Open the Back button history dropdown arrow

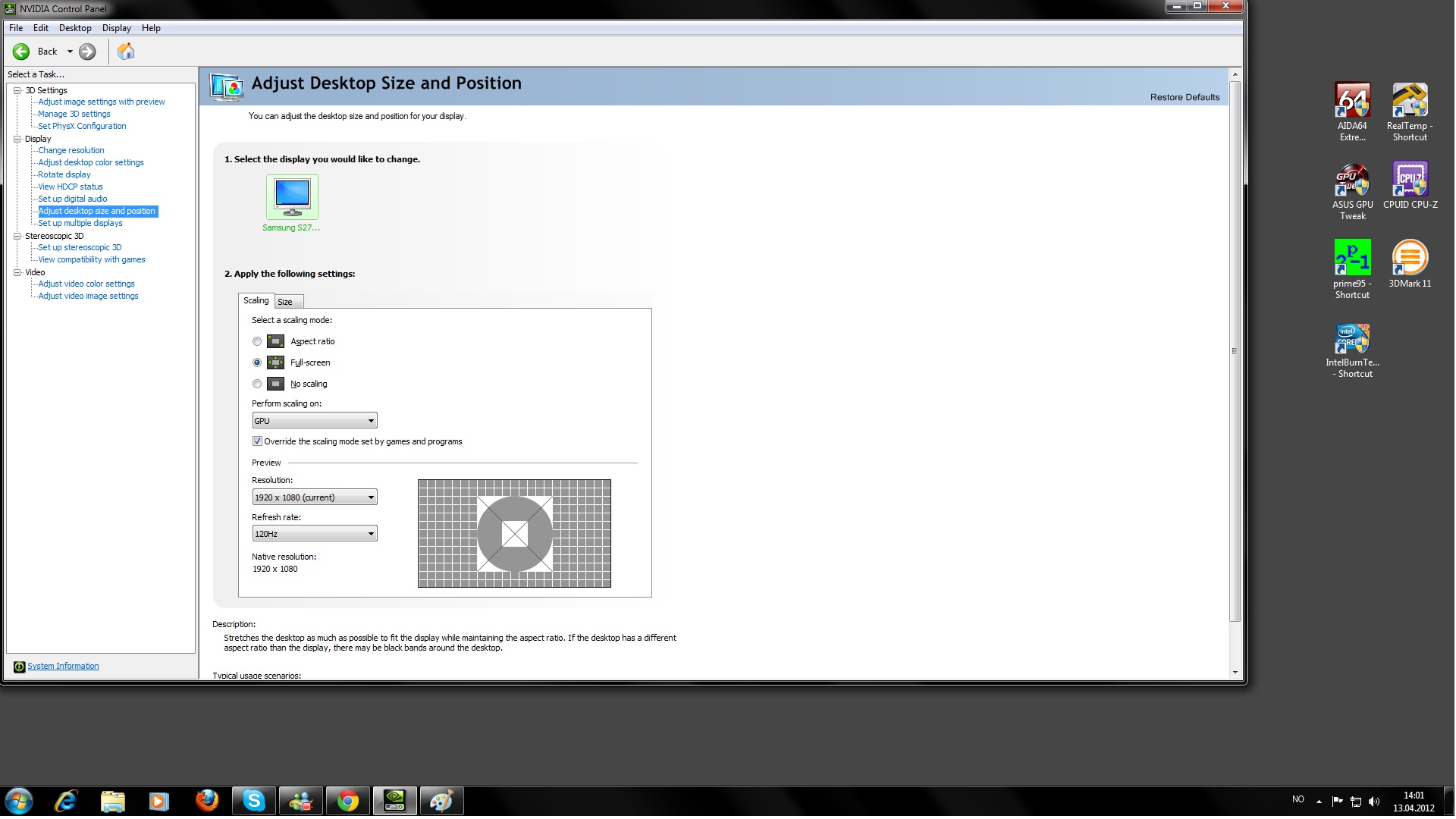tap(70, 52)
